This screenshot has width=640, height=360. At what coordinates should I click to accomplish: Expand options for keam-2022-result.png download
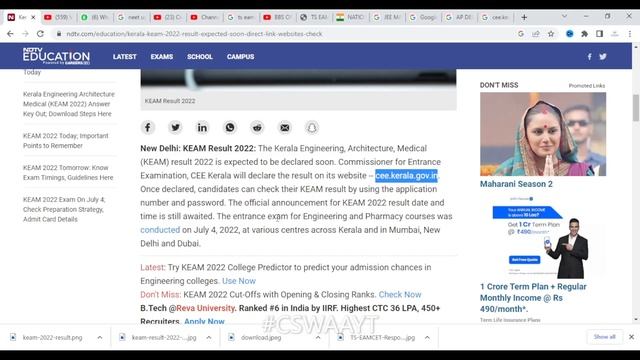(x=100, y=338)
